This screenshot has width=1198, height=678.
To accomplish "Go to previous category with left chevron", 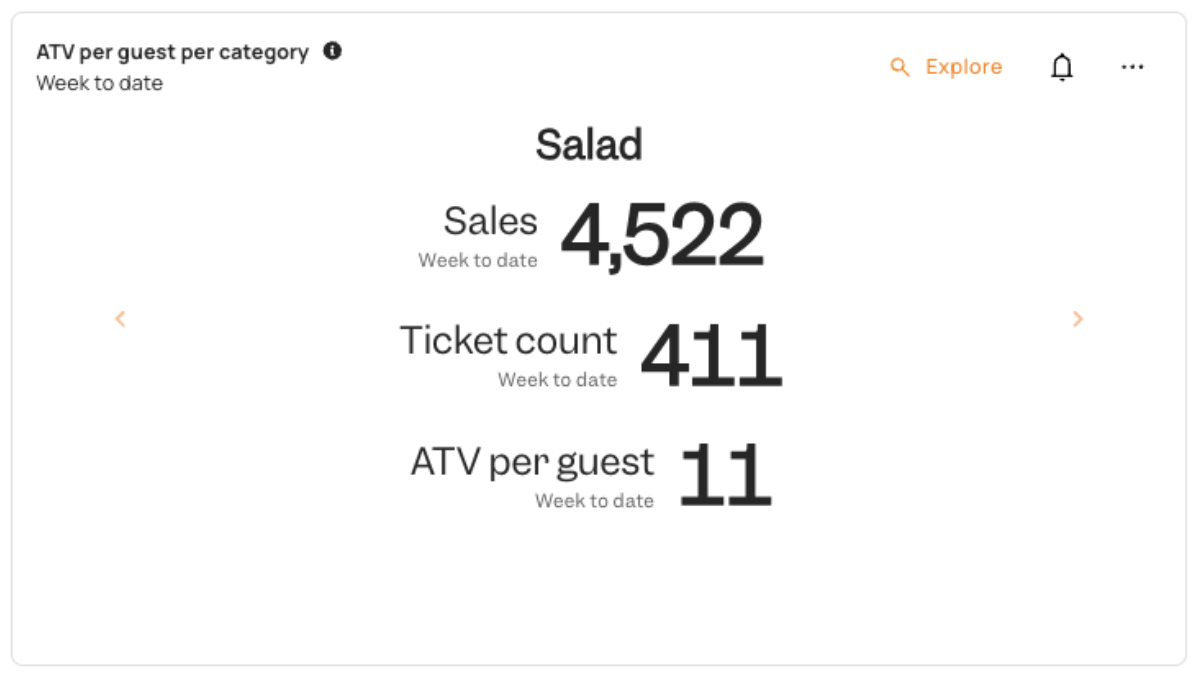I will (120, 319).
